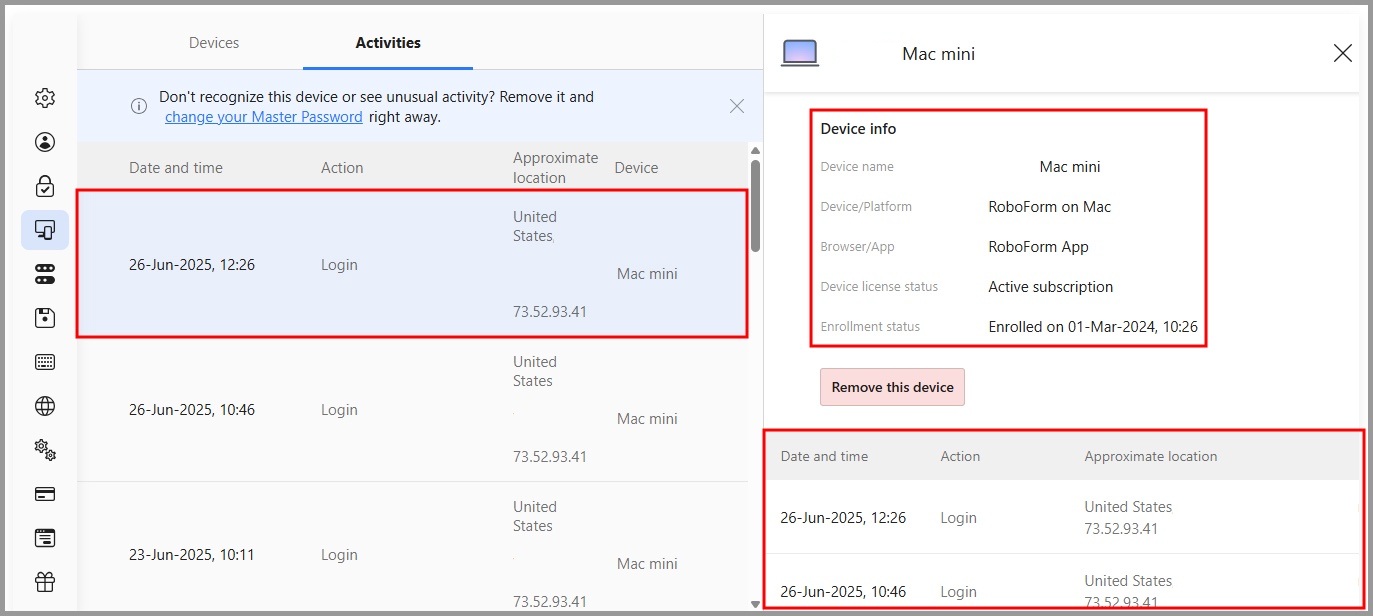Click the Device column header
The height and width of the screenshot is (616, 1373).
tap(636, 168)
